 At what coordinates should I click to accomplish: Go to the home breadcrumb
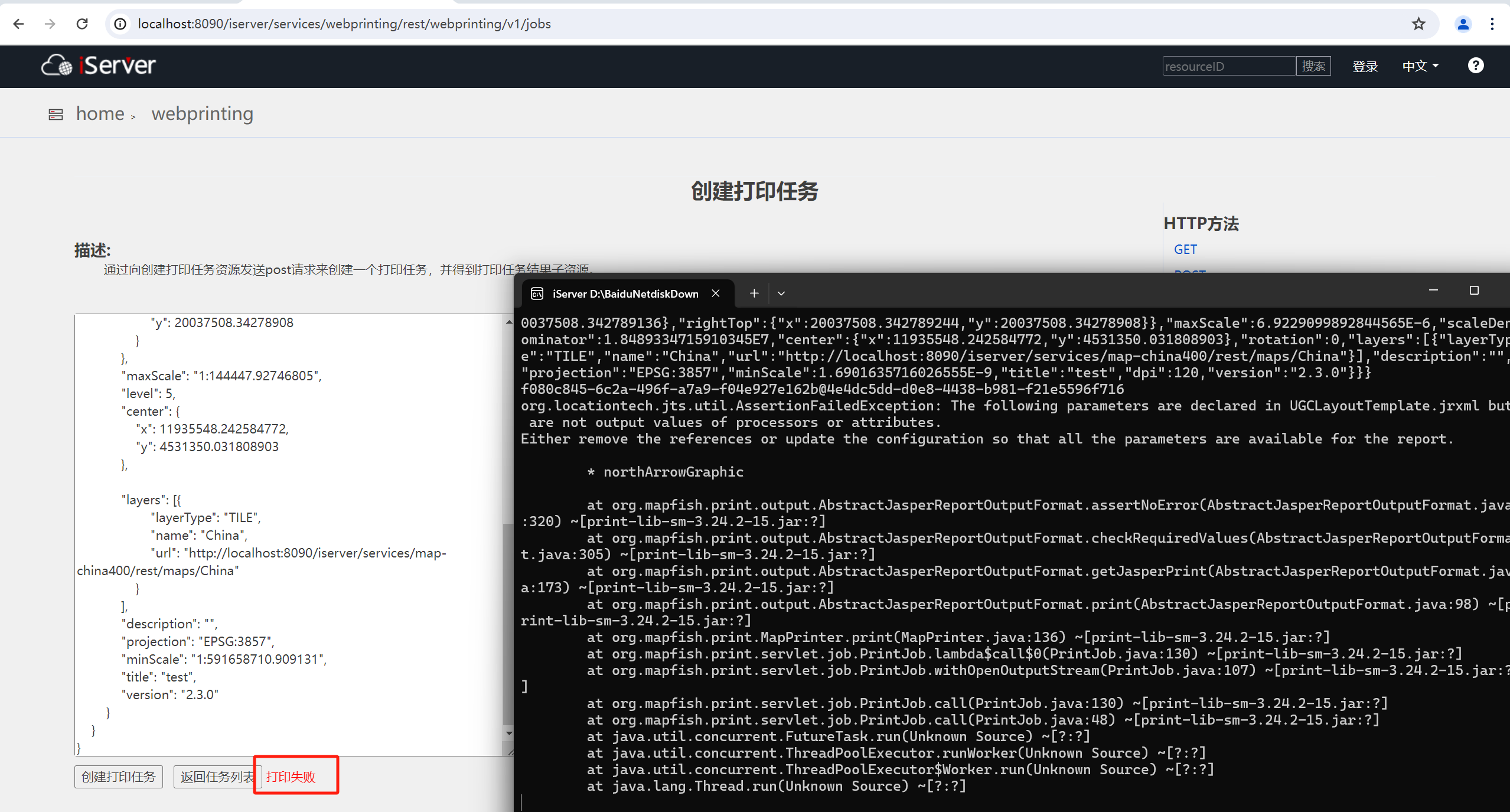[100, 113]
